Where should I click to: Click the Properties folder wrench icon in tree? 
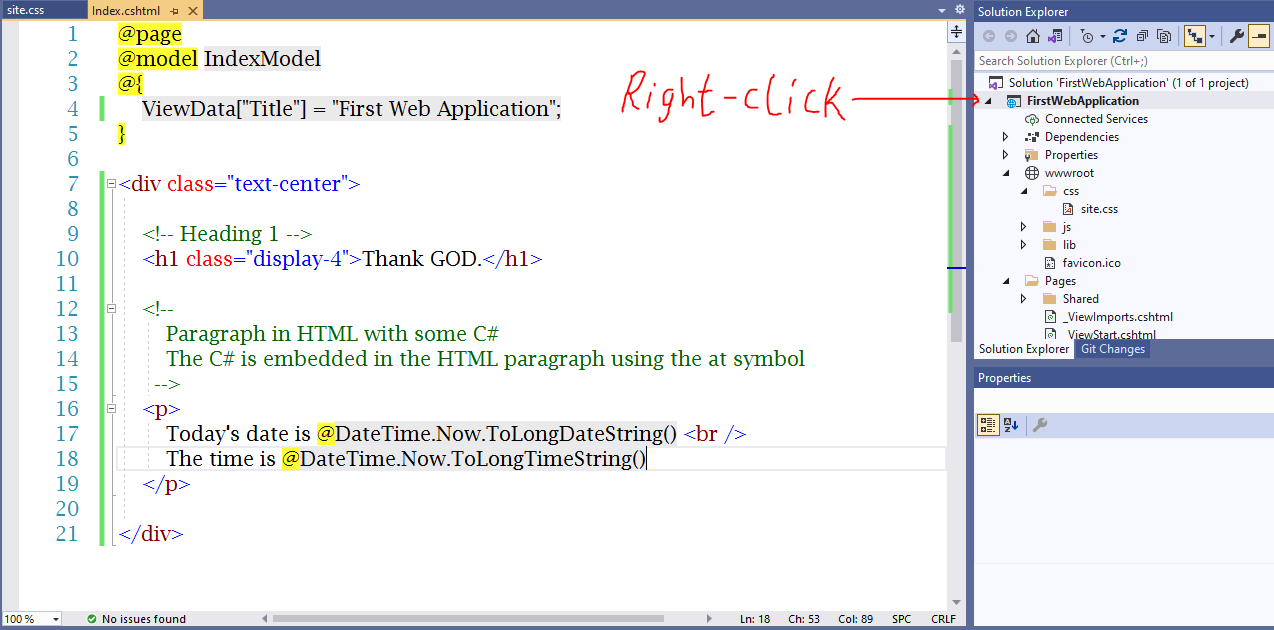tap(1032, 155)
